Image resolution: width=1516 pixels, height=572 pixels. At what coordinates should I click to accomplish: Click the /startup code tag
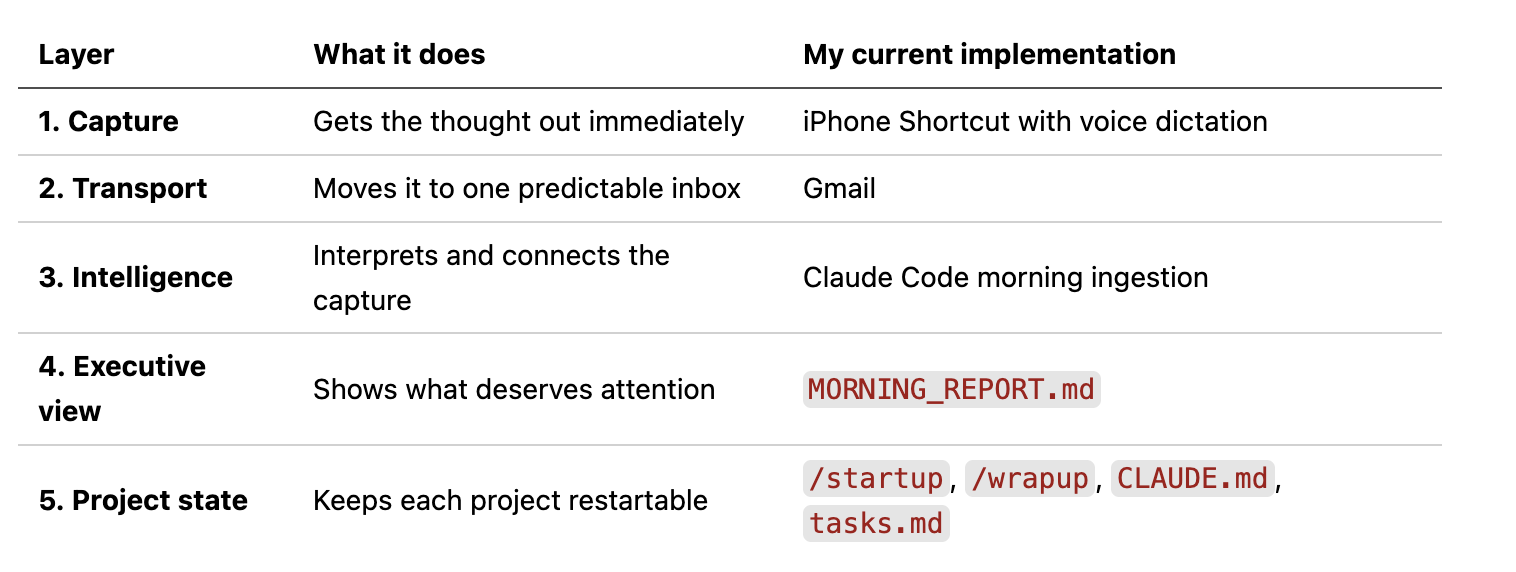[x=875, y=479]
